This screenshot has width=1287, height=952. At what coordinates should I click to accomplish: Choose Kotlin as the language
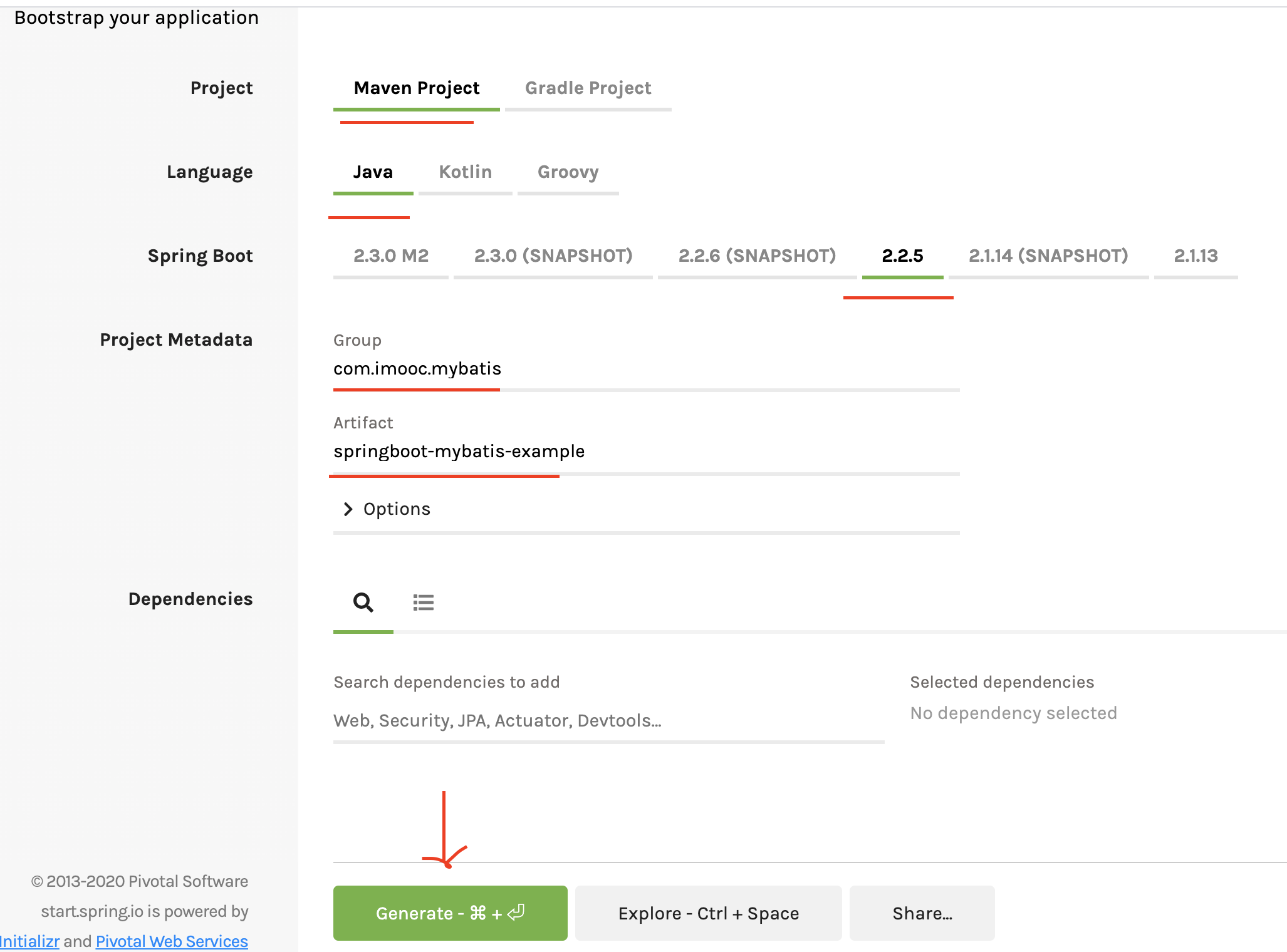(465, 172)
